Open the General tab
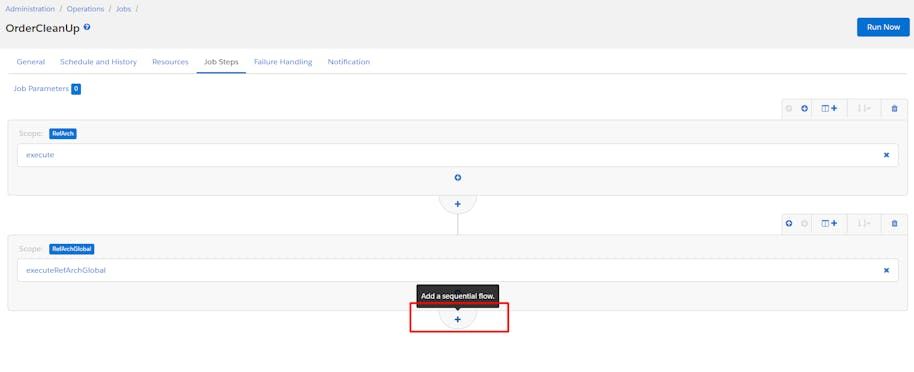914x372 pixels. (31, 62)
